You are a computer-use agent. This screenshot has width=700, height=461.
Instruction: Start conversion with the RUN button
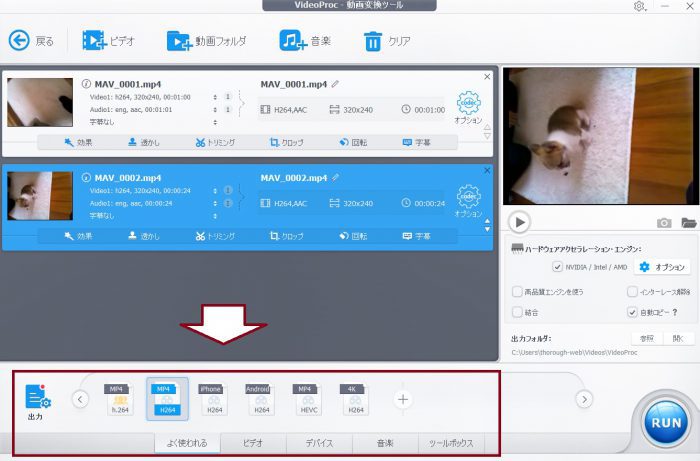[x=666, y=422]
